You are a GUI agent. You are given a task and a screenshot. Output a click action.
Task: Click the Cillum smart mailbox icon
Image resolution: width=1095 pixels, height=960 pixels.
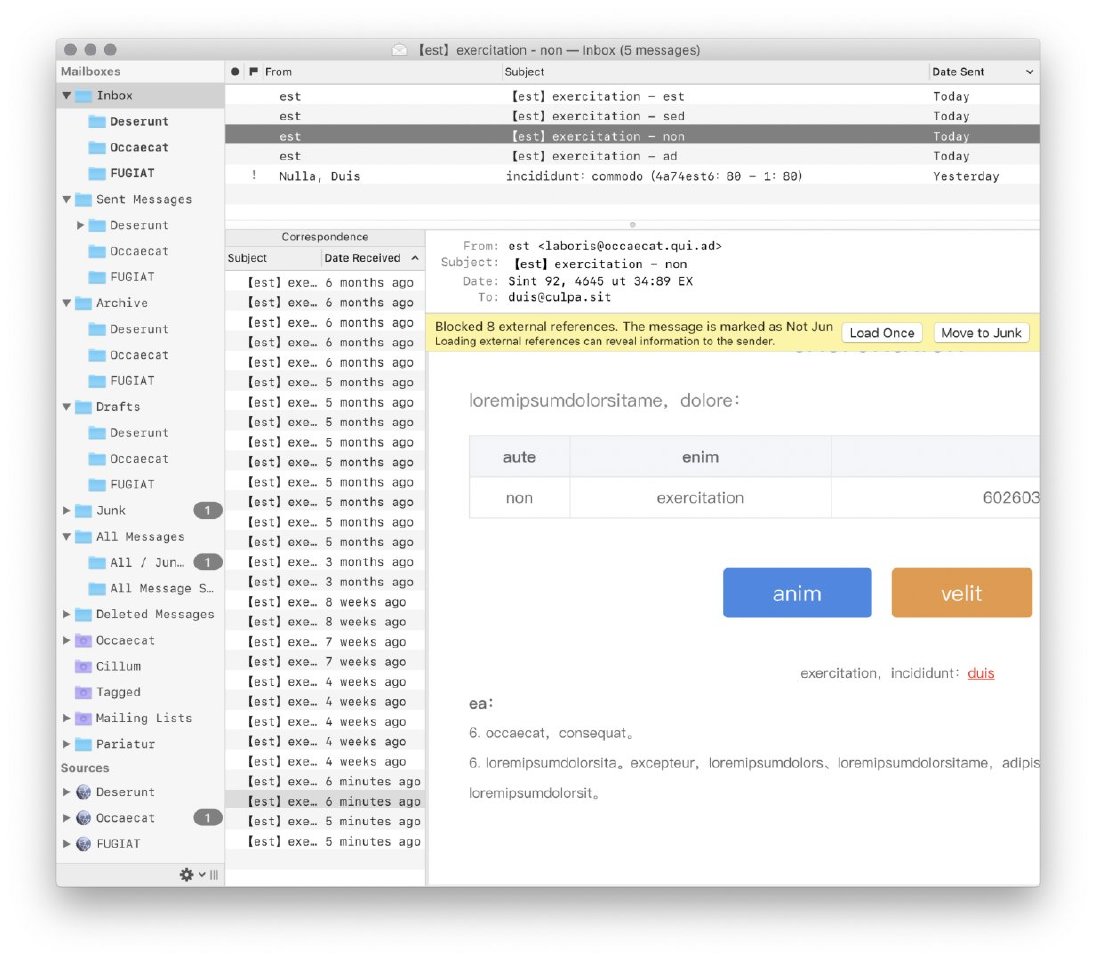84,666
